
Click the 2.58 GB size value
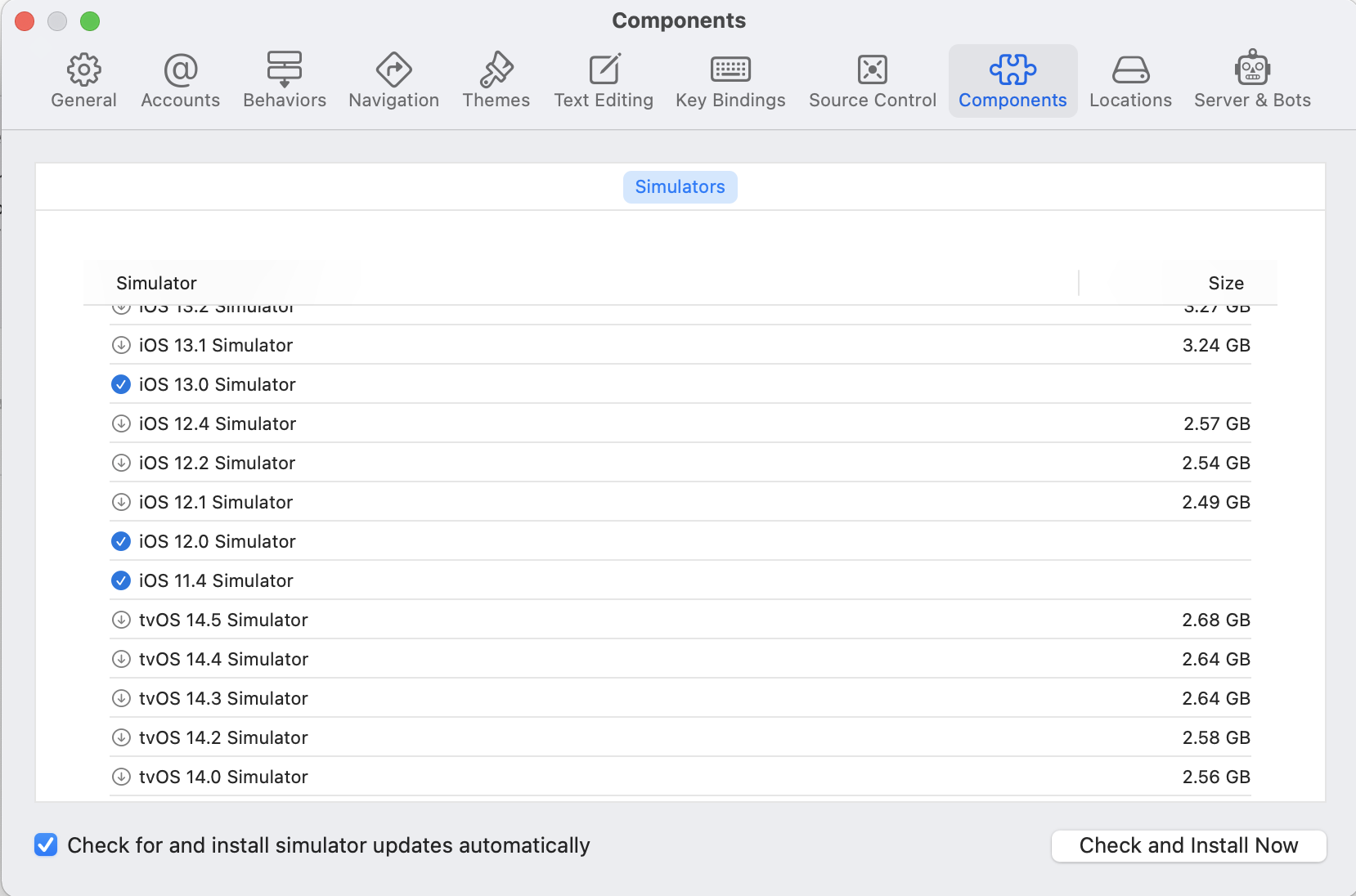pyautogui.click(x=1216, y=737)
